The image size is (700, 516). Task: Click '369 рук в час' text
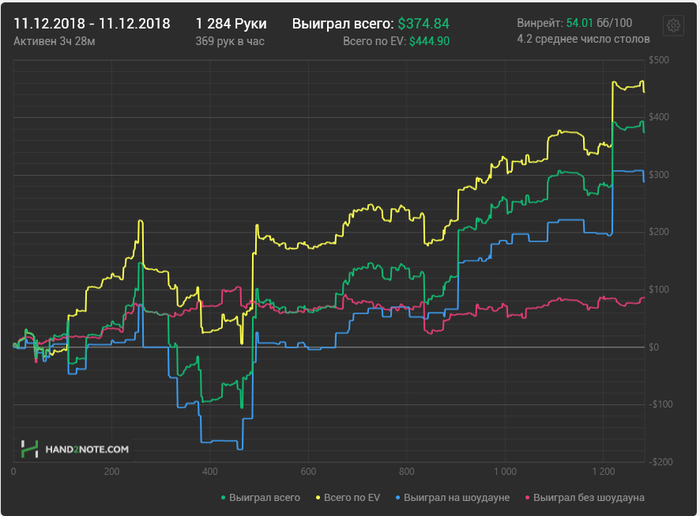tap(230, 42)
